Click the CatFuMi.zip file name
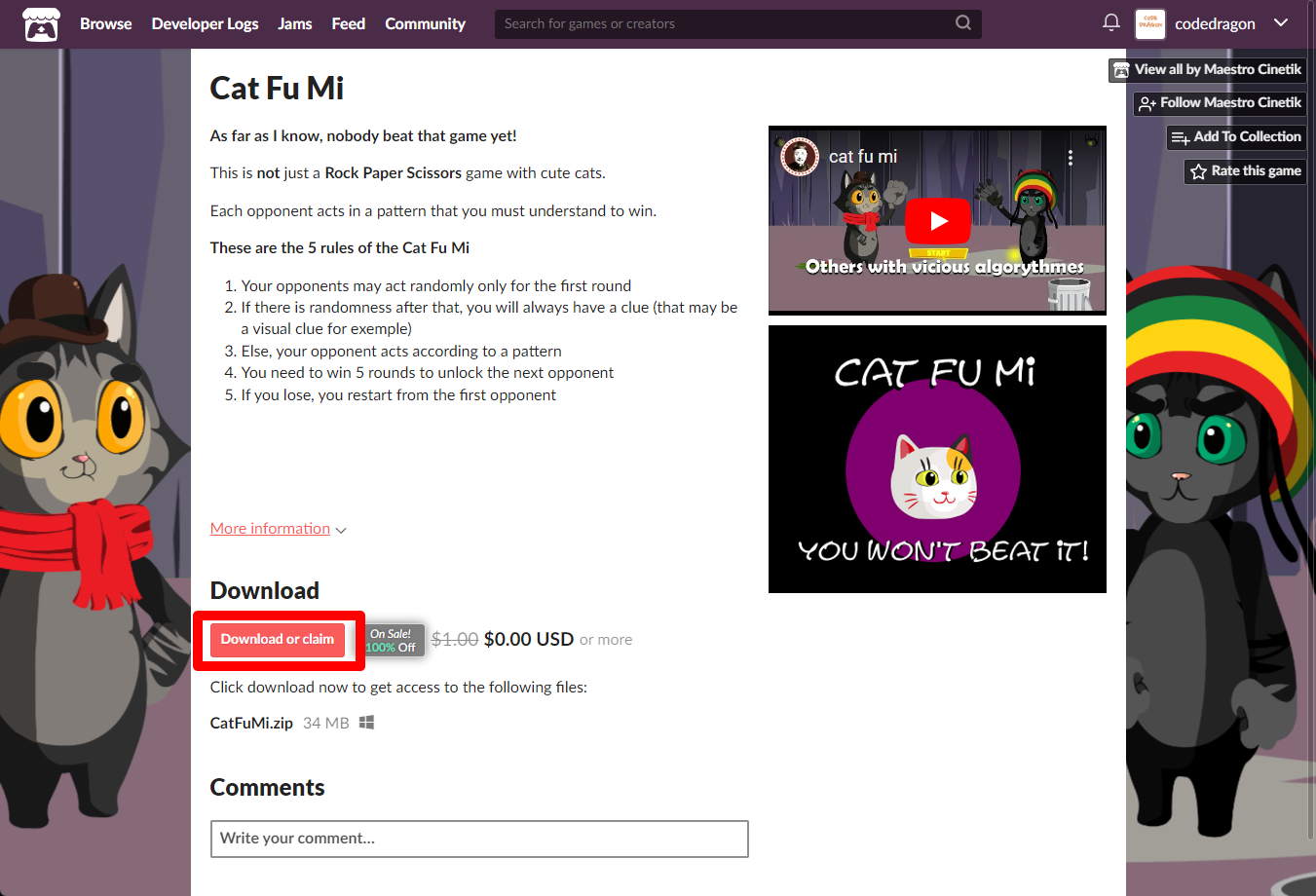This screenshot has width=1316, height=896. (251, 723)
